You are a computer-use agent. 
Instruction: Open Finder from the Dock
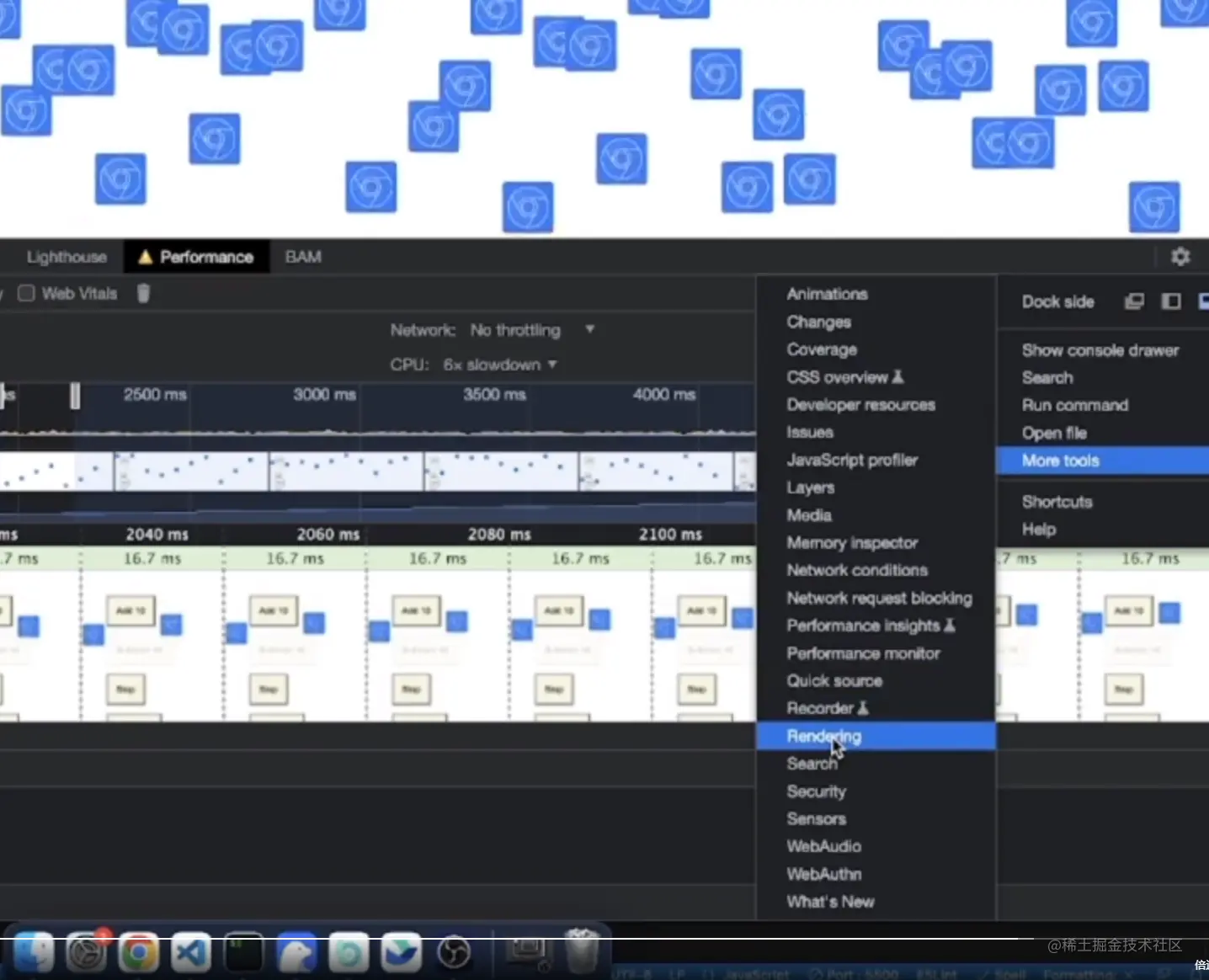(x=35, y=952)
